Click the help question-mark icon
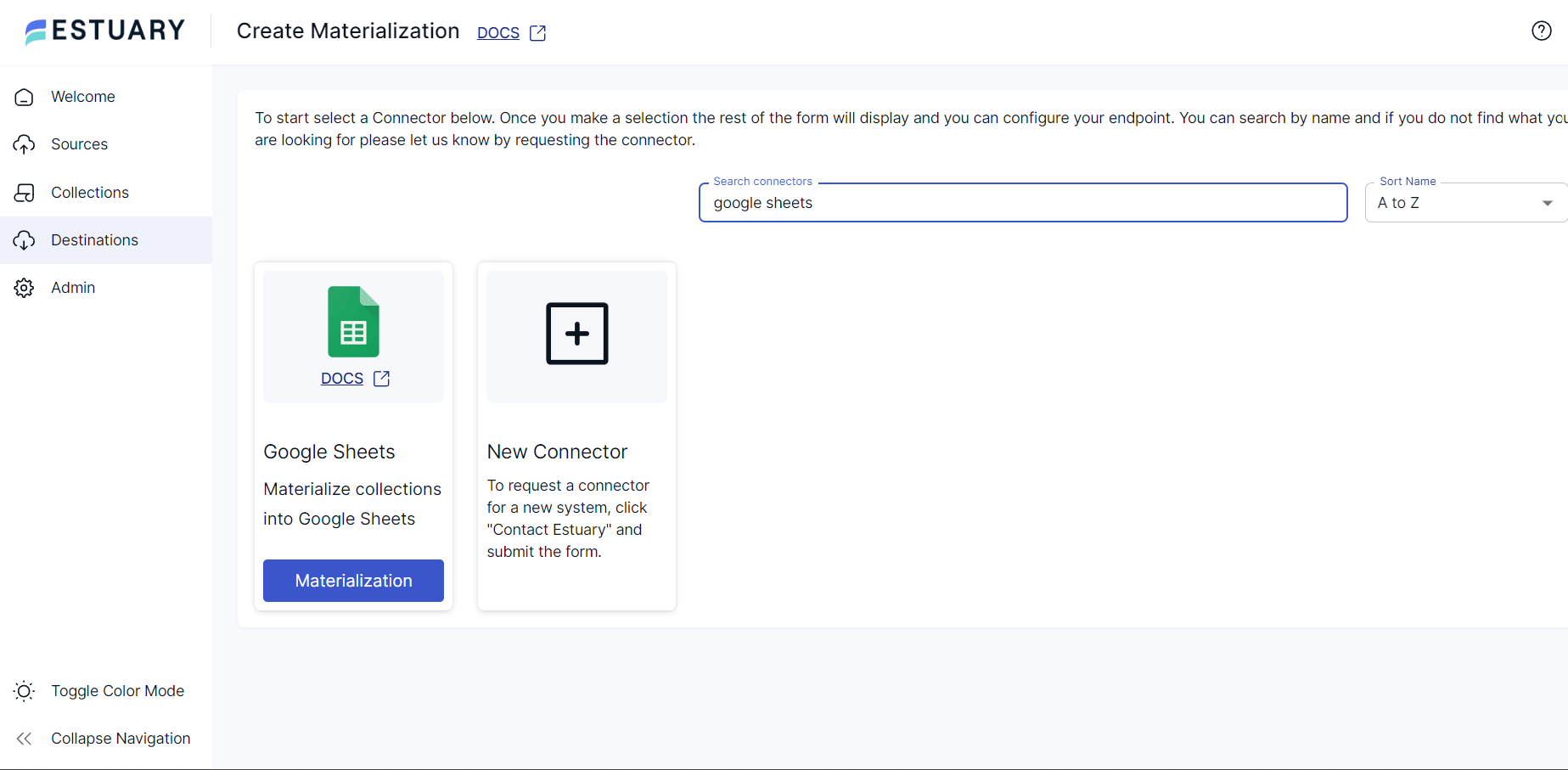 pos(1542,31)
